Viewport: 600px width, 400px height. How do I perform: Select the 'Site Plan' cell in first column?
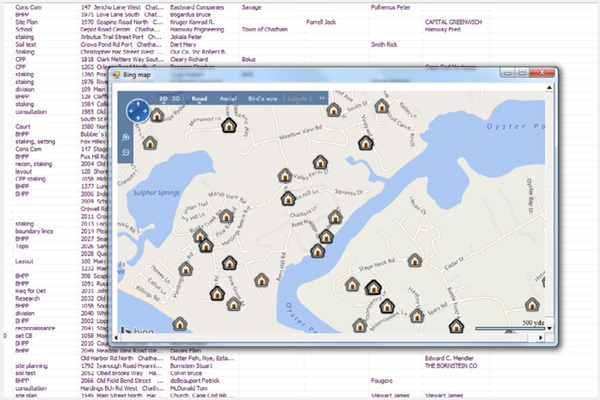point(26,22)
